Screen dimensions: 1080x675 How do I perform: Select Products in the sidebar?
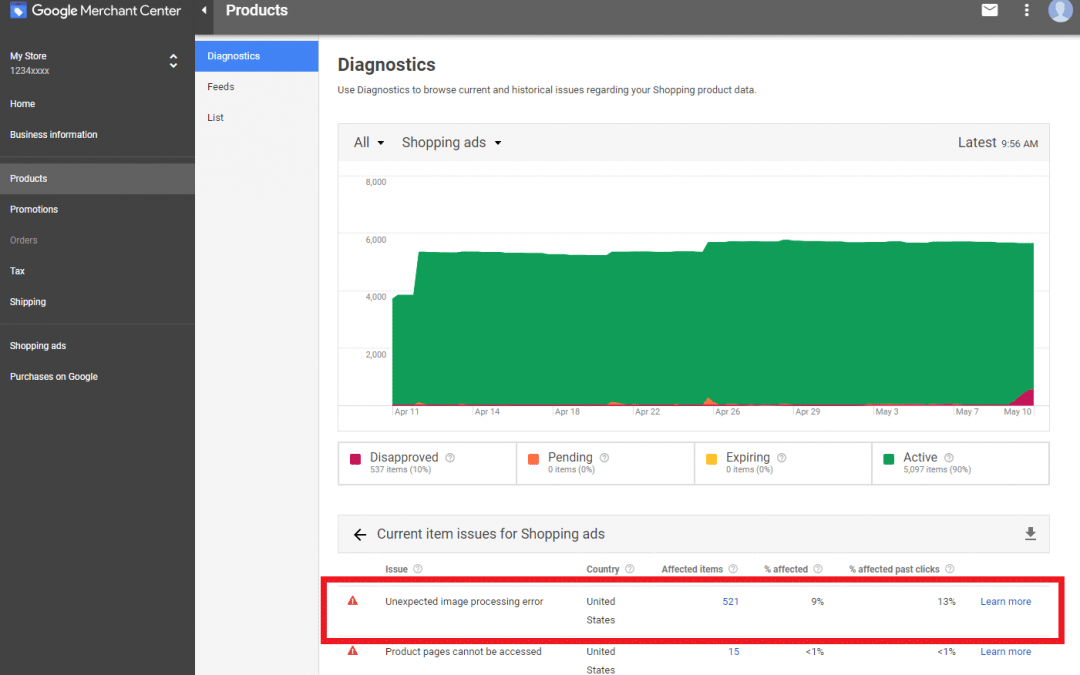97,178
